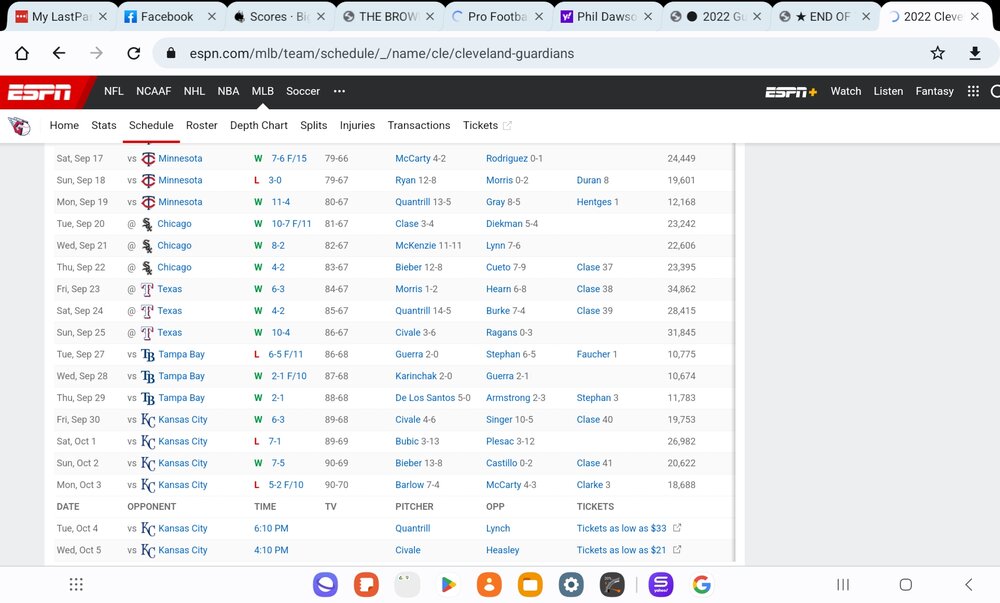
Task: Close the My LastPass browser tab
Action: click(x=103, y=17)
